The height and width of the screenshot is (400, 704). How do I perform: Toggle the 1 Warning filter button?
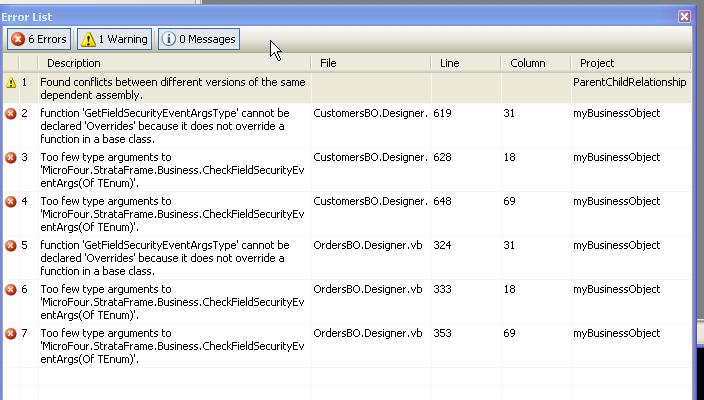pyautogui.click(x=115, y=39)
